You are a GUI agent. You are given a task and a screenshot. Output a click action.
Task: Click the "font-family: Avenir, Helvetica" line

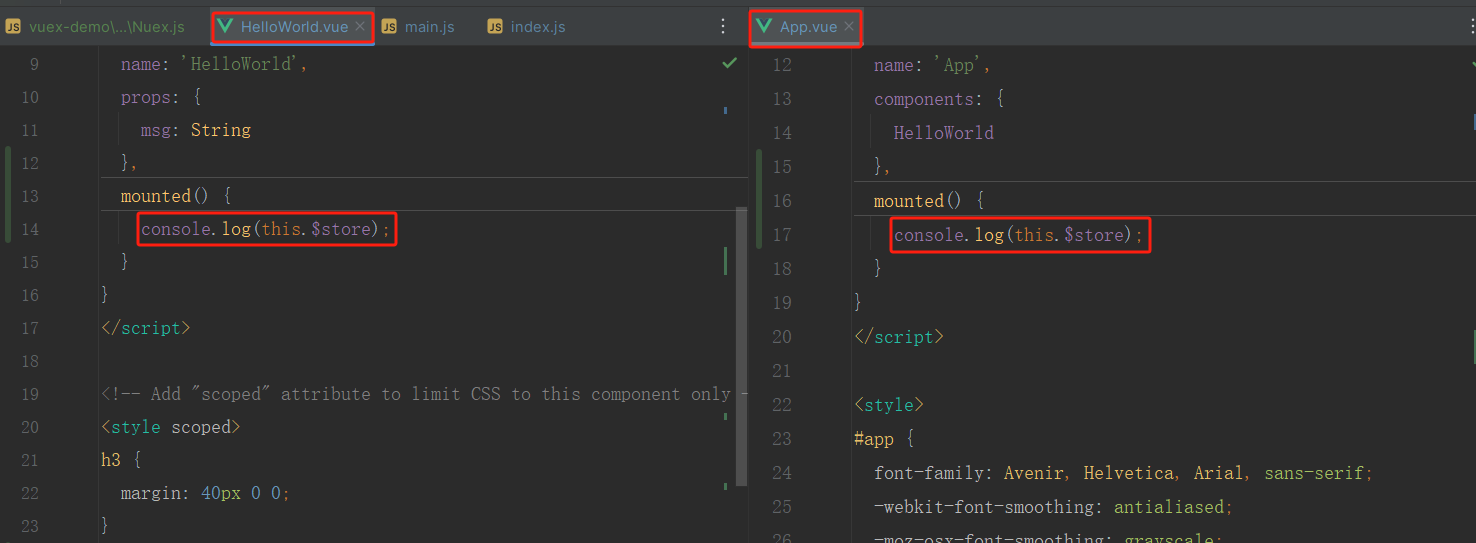pos(1124,473)
